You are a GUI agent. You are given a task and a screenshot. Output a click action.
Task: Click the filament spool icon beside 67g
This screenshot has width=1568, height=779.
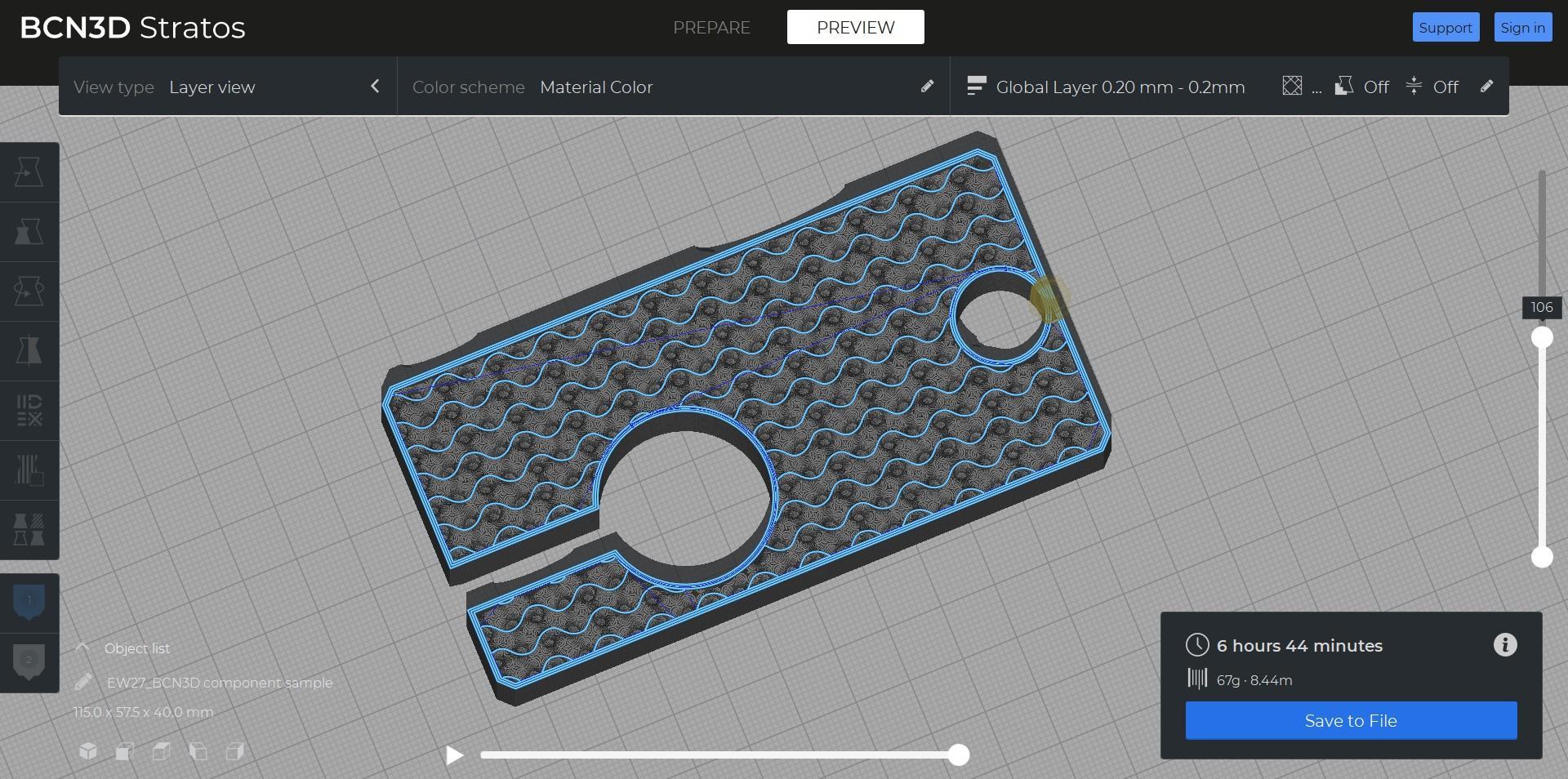1197,679
